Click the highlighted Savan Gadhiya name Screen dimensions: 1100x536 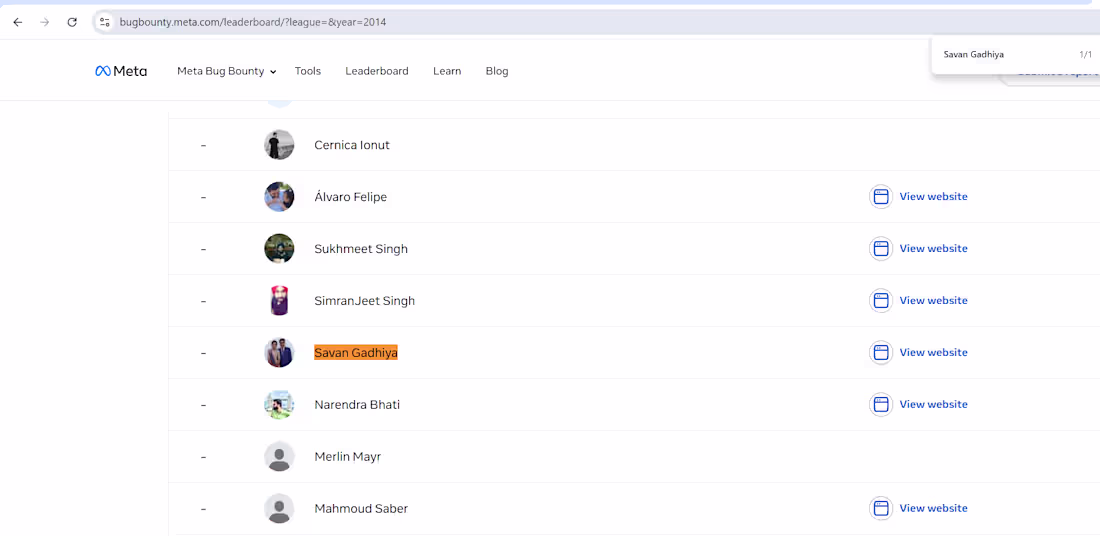pyautogui.click(x=356, y=352)
